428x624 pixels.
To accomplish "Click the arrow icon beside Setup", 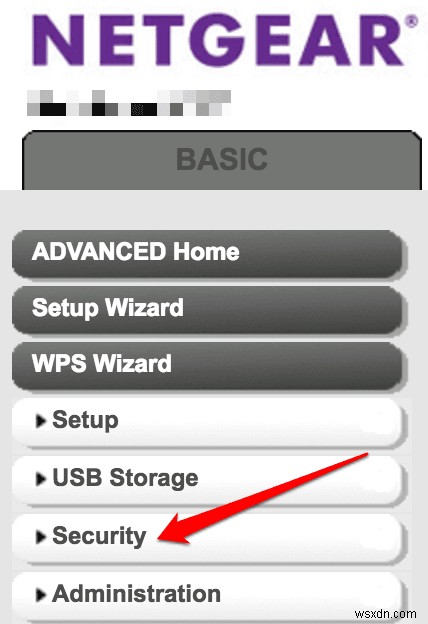I will tap(40, 421).
